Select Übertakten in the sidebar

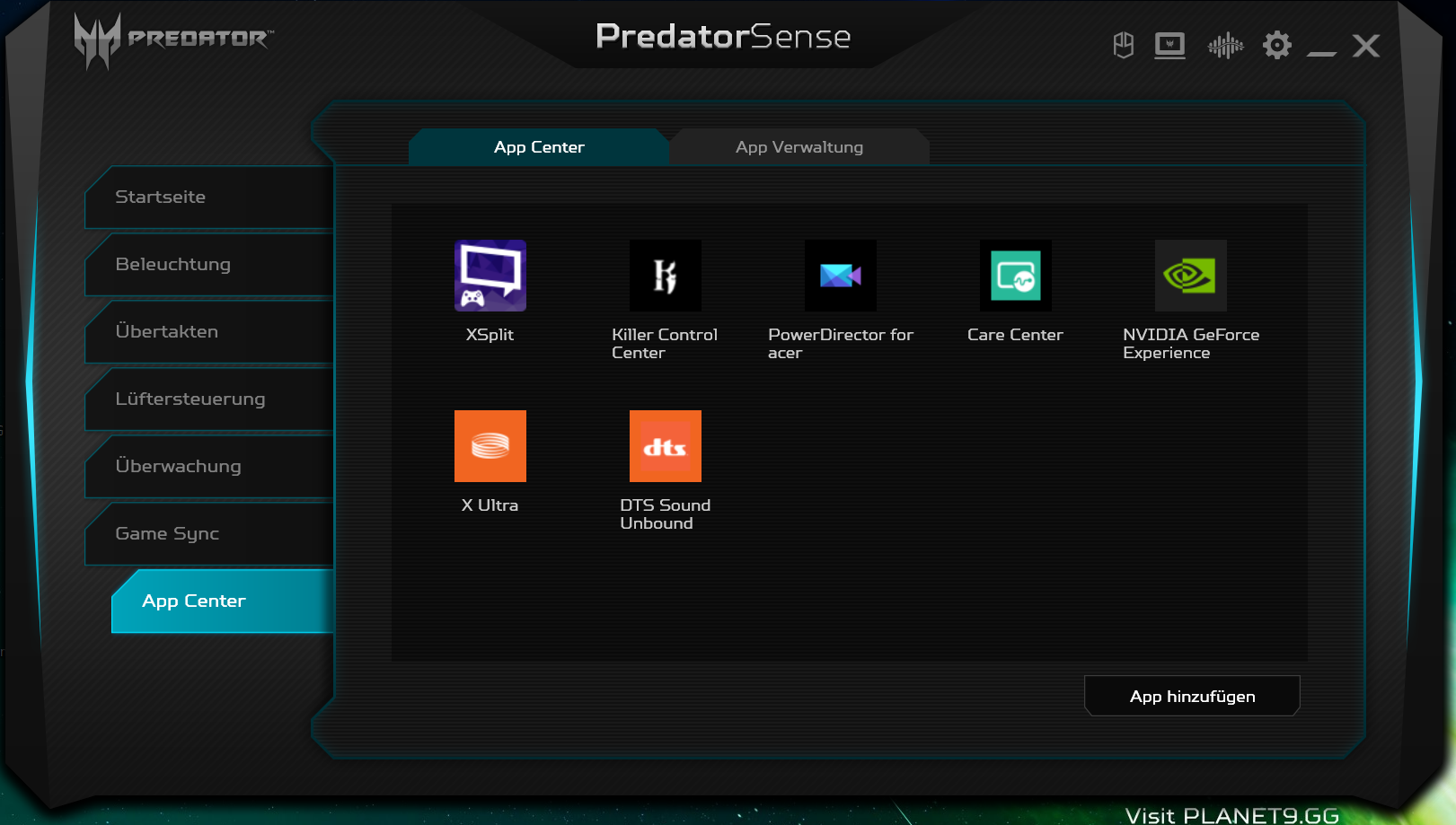209,332
